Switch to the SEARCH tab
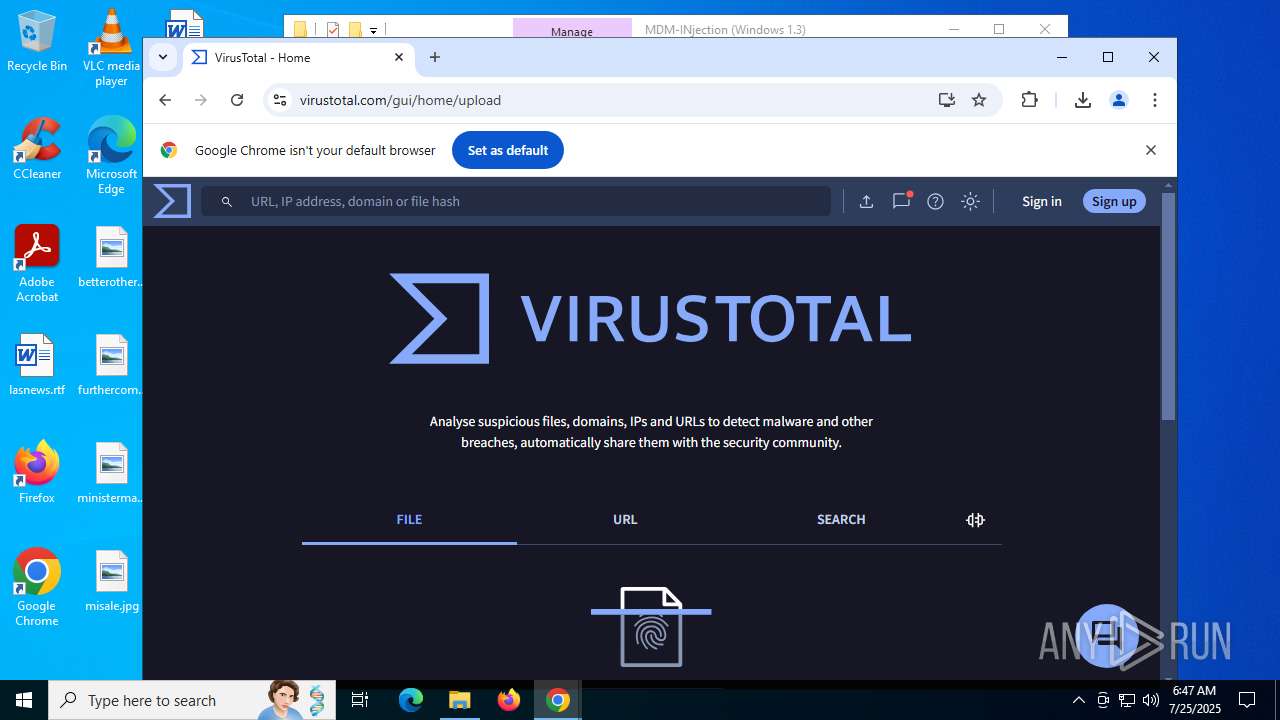1280x720 pixels. (841, 520)
